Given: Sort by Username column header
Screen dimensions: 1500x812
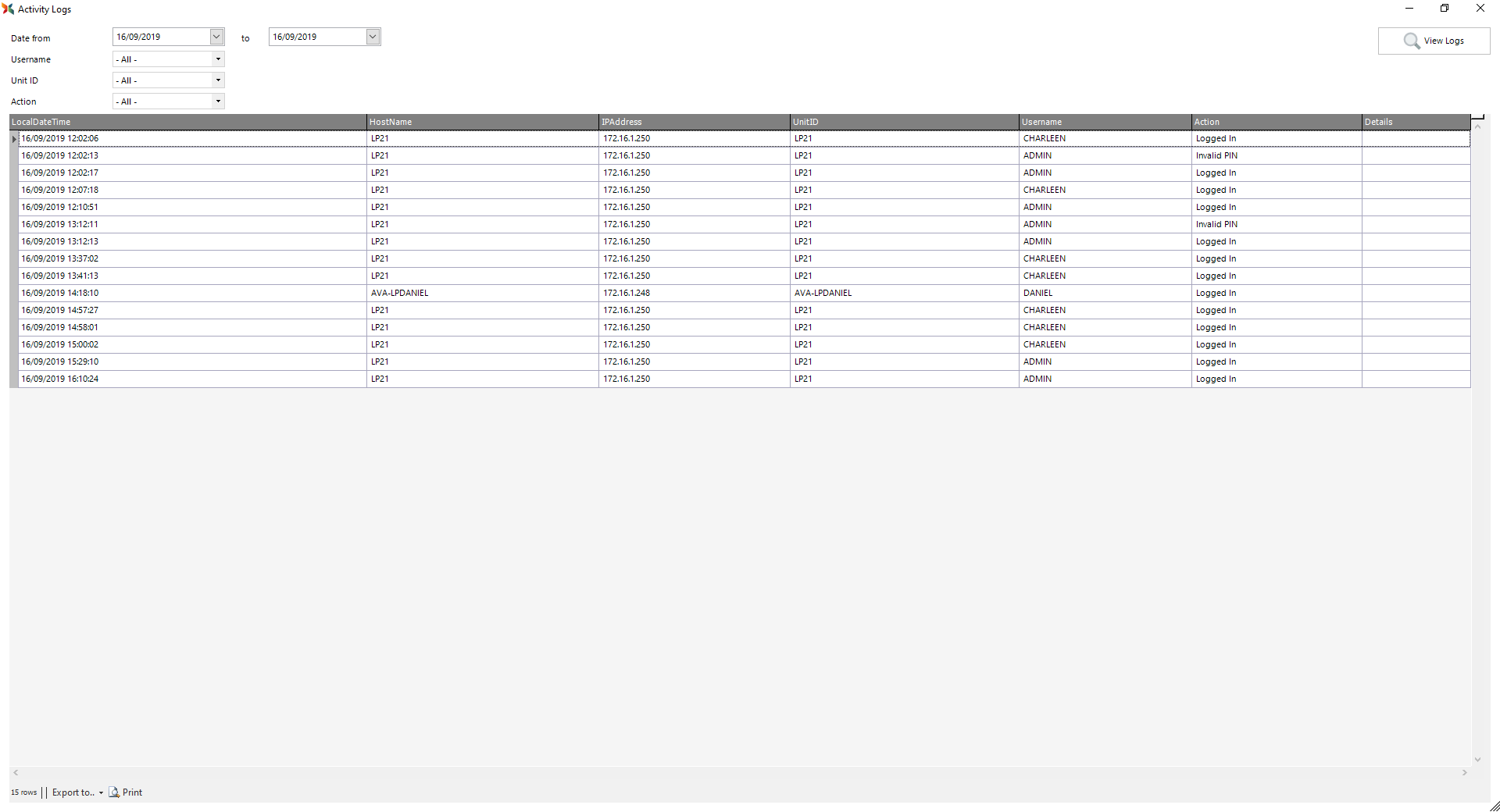Looking at the screenshot, I should (1105, 122).
